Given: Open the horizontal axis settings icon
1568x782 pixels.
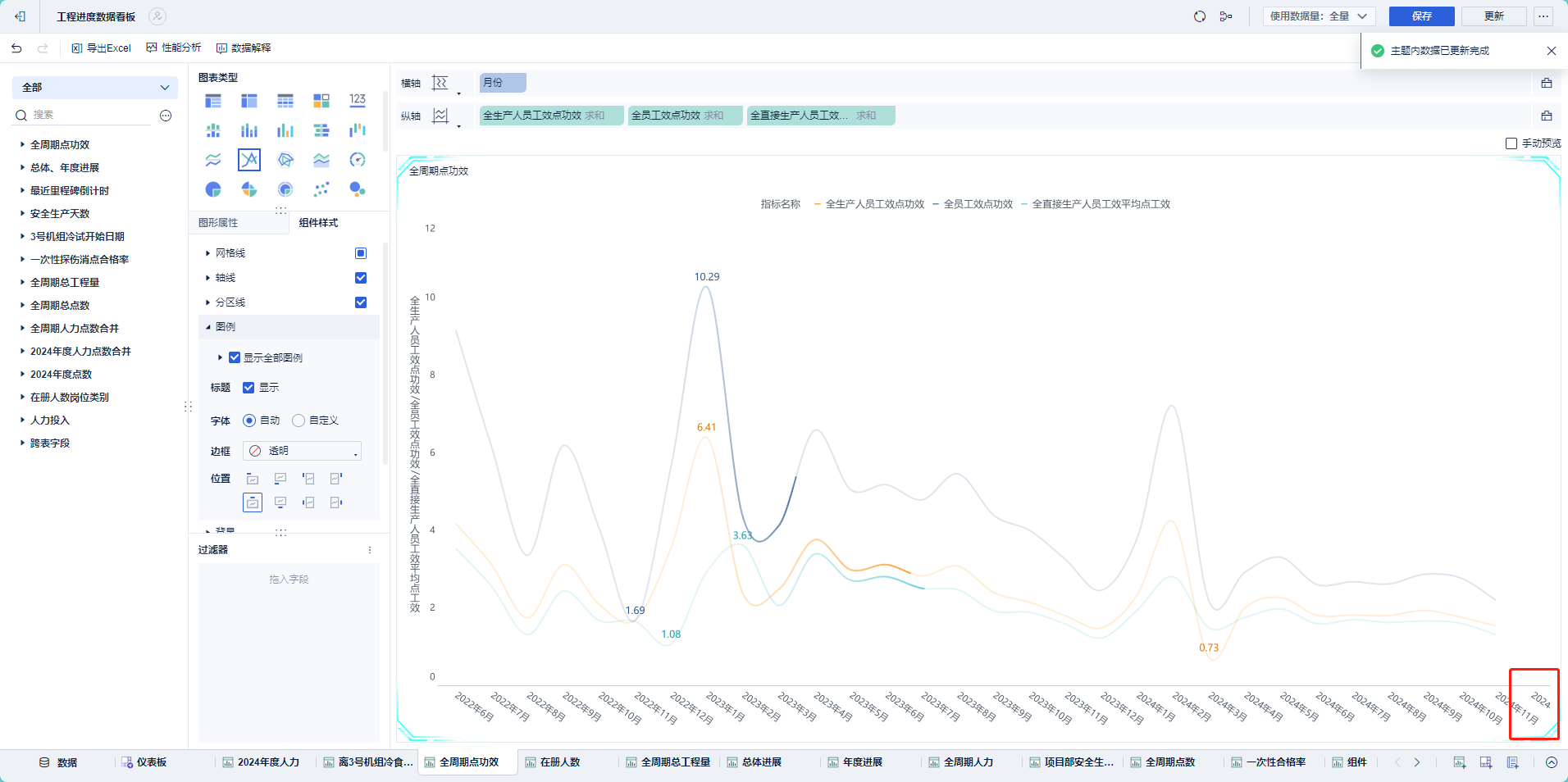Looking at the screenshot, I should (440, 83).
